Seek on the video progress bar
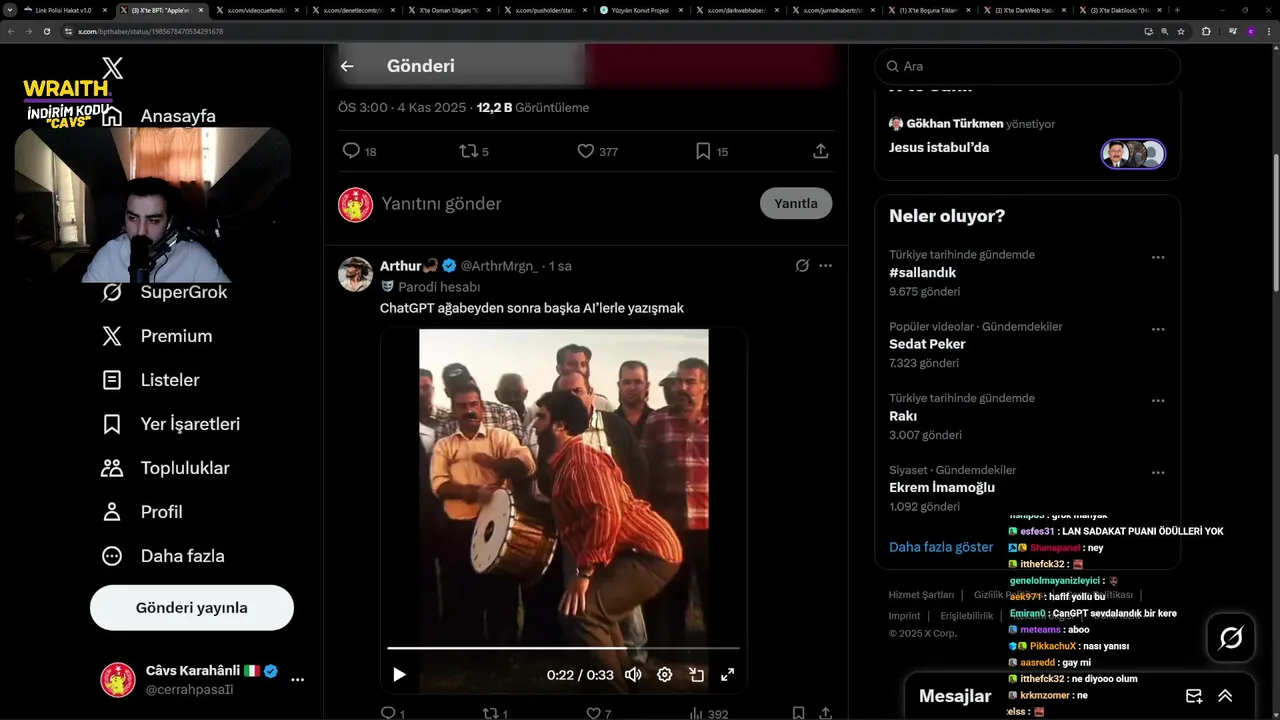The image size is (1280, 720). point(563,648)
